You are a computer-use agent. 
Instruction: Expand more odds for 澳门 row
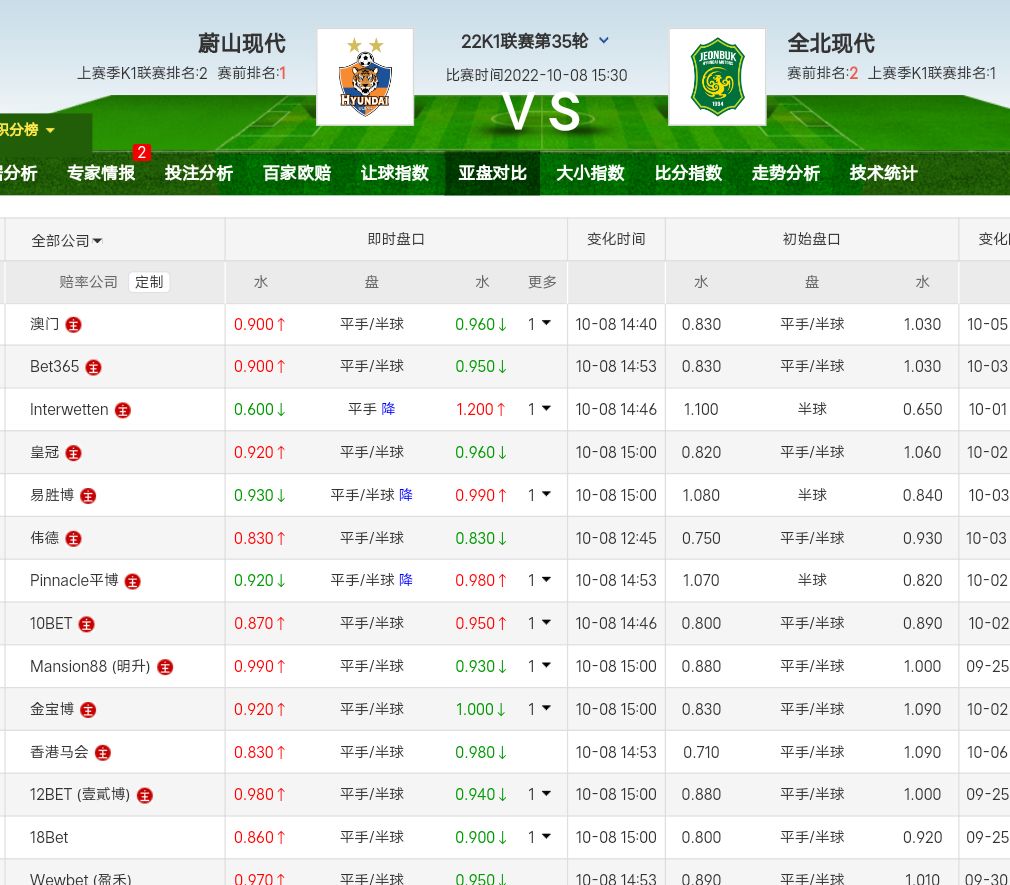click(540, 324)
